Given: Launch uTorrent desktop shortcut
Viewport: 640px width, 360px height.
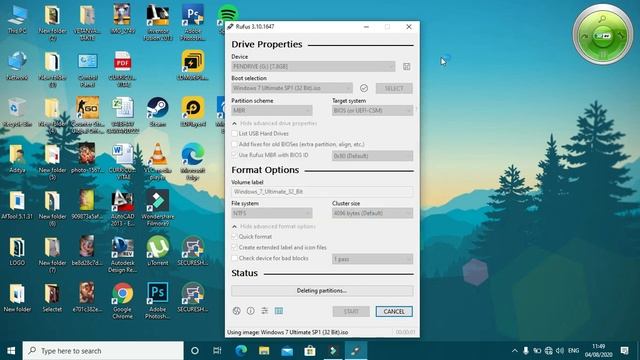Looking at the screenshot, I should point(158,251).
